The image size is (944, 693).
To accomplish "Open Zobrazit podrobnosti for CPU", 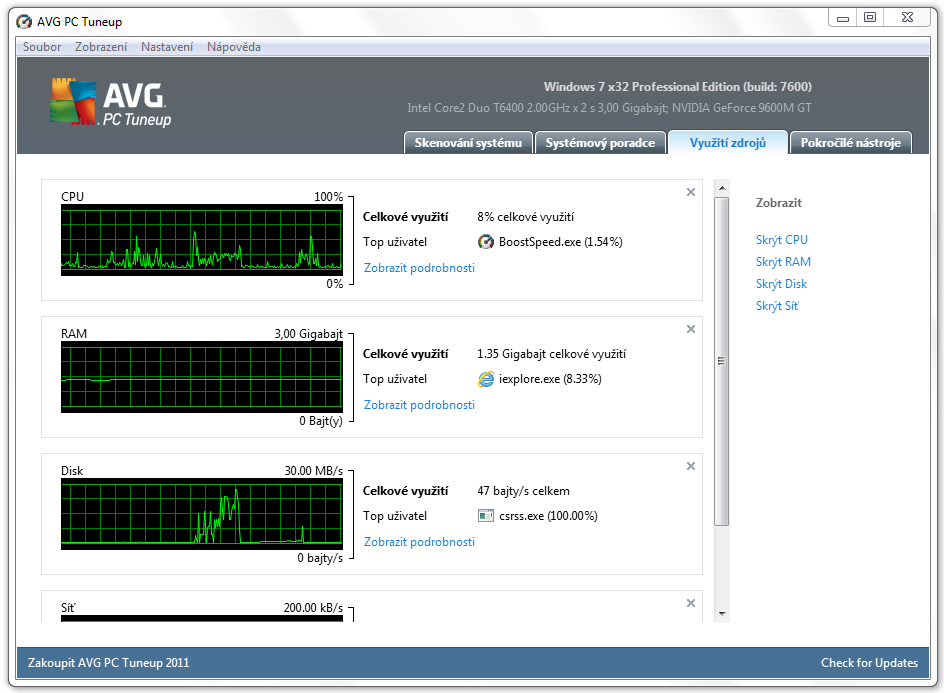I will (419, 268).
